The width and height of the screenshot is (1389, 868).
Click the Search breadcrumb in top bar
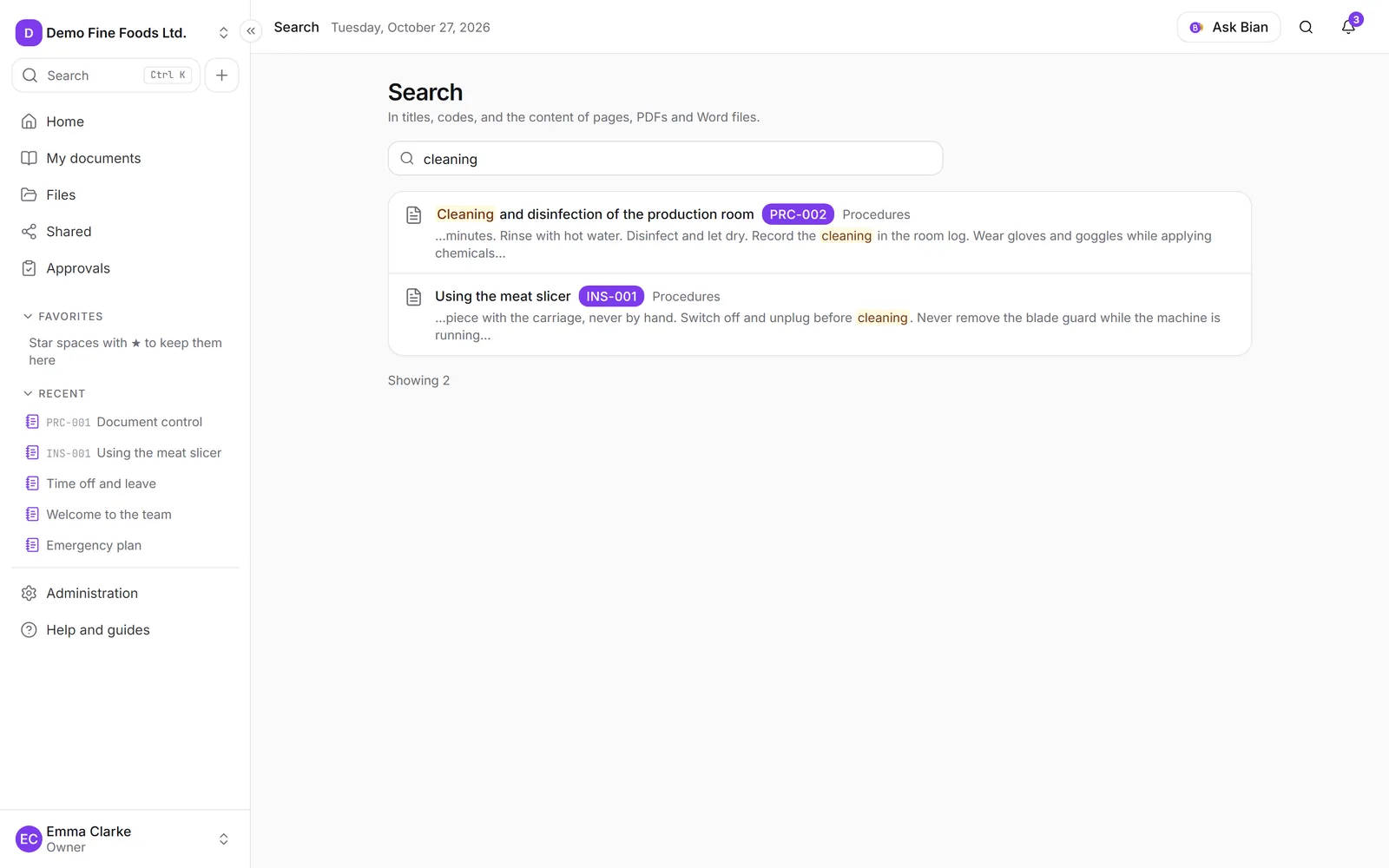click(x=296, y=27)
